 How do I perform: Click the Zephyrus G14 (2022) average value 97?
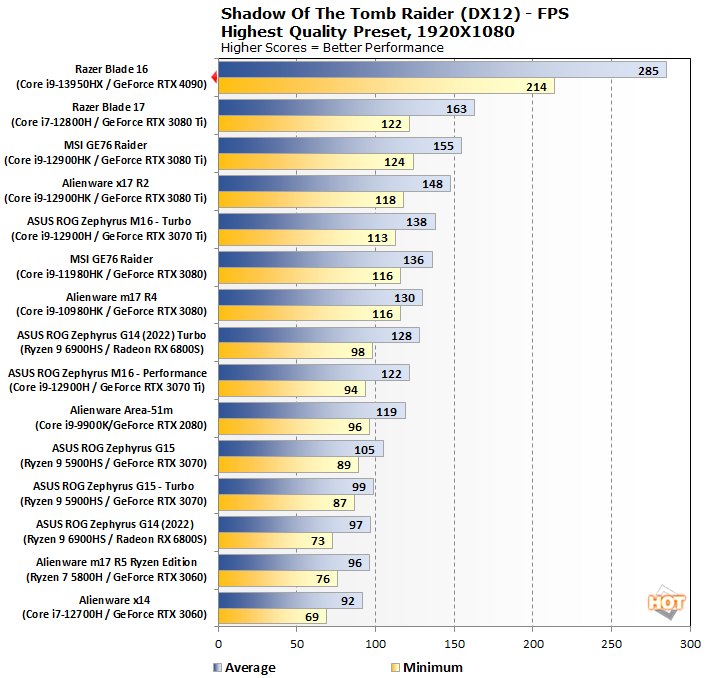tap(356, 525)
